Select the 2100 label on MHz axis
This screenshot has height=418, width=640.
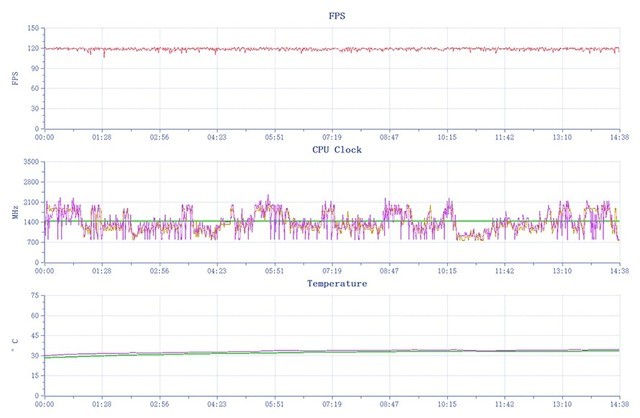click(30, 202)
